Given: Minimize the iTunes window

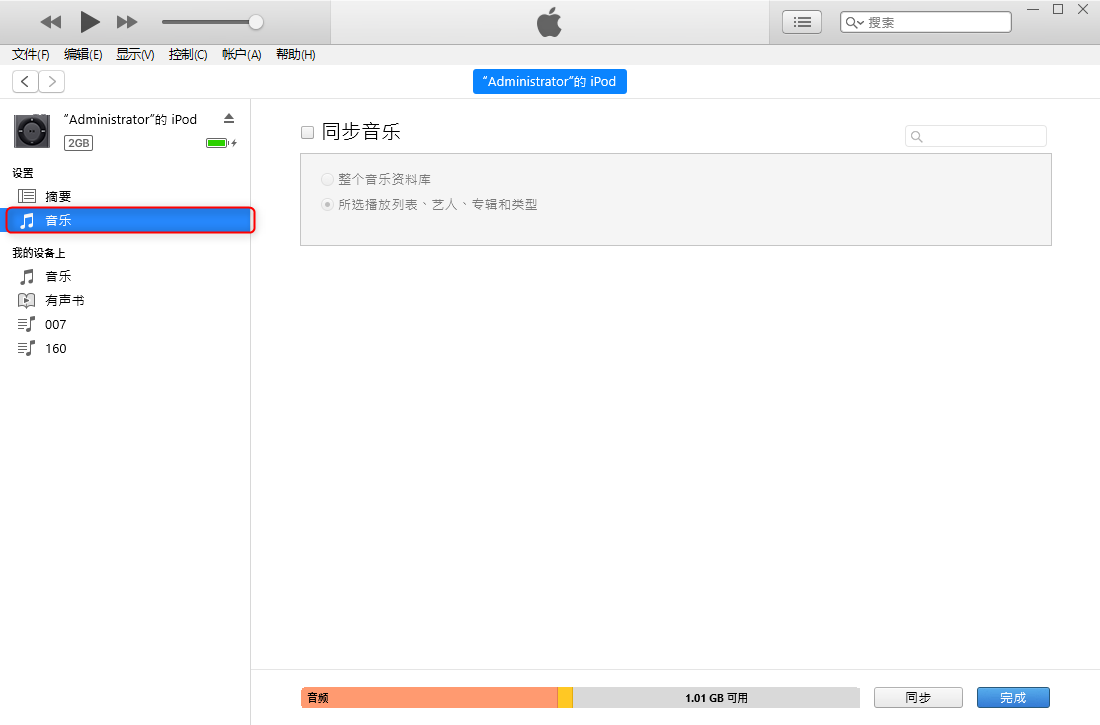Looking at the screenshot, I should pos(1033,9).
